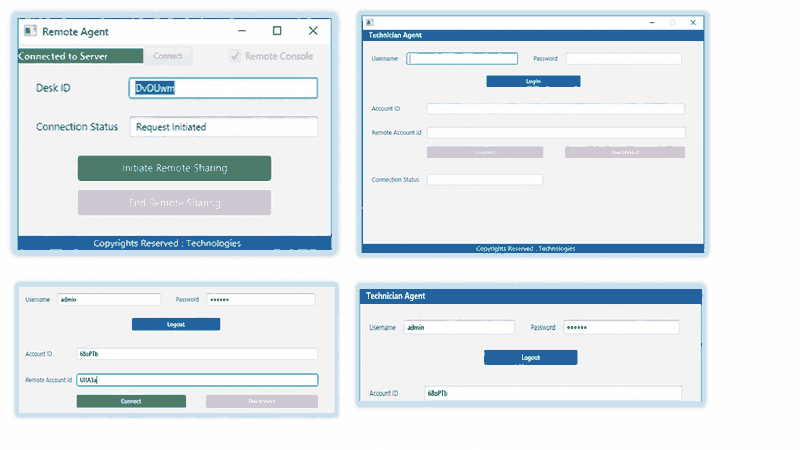Click the Connected to Server status label
The height and width of the screenshot is (450, 800).
tap(81, 56)
